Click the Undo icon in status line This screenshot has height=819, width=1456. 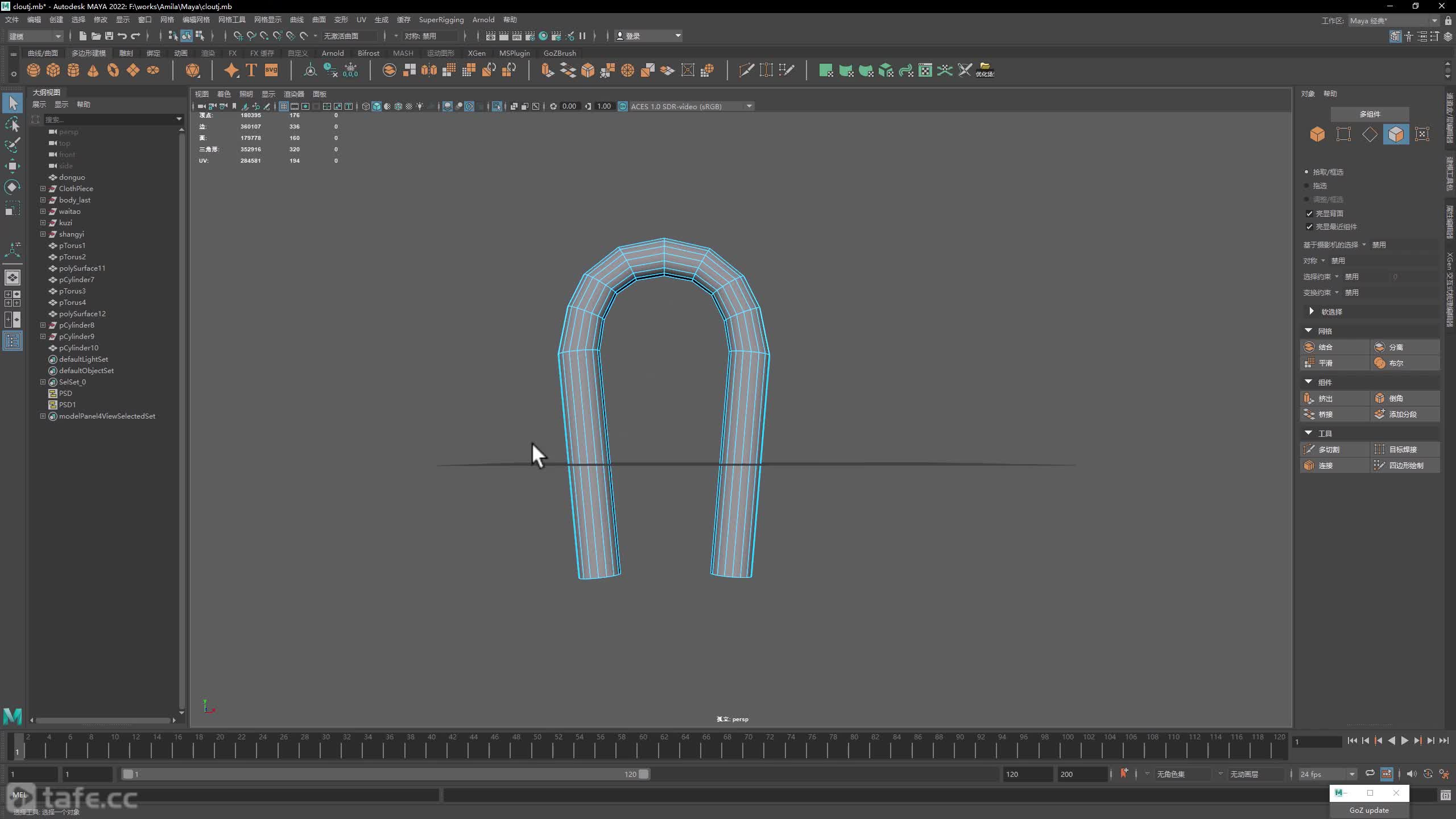pyautogui.click(x=122, y=36)
